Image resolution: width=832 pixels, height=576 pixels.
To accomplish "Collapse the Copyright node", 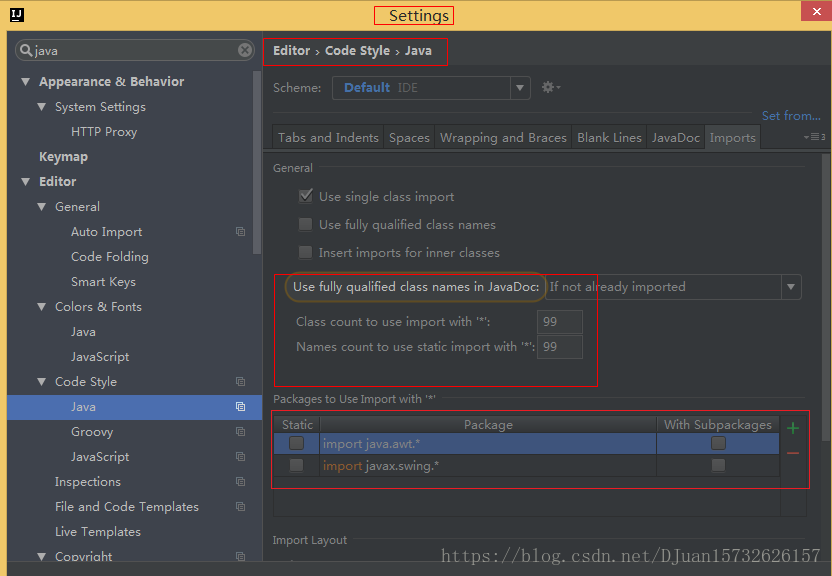I will [41, 556].
